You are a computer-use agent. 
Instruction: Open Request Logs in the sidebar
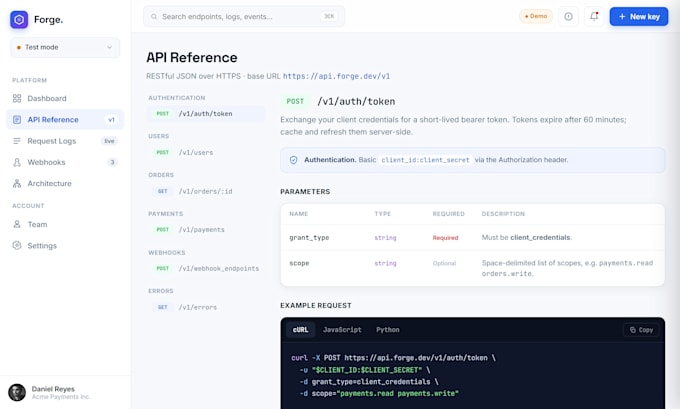65,141
